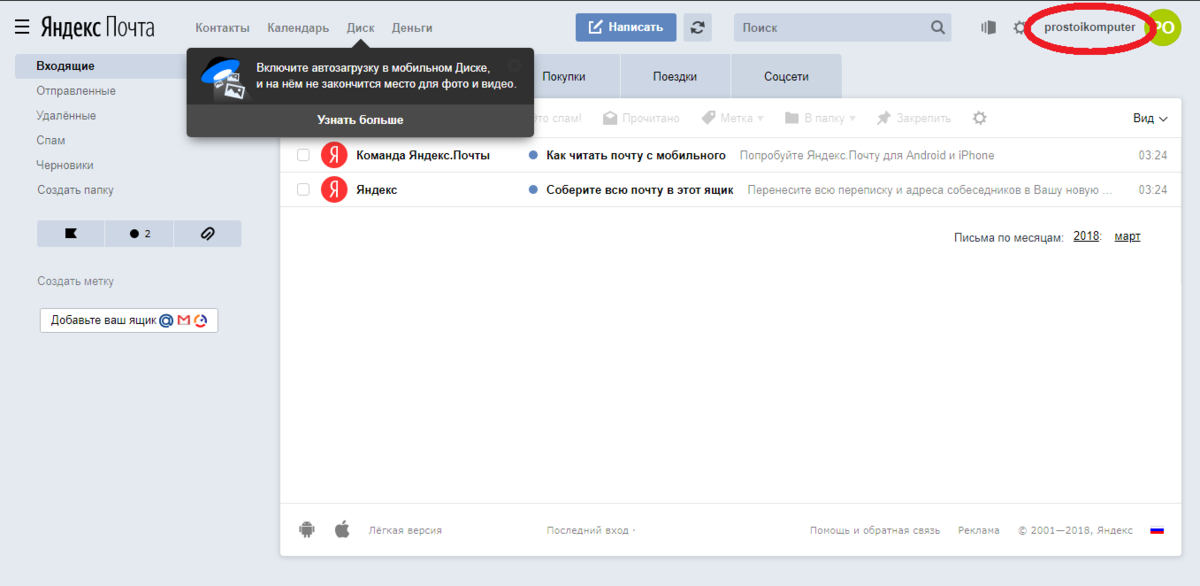Open the hamburger menu next to Яндекс logo
Viewport: 1200px width, 586px height.
[22, 27]
